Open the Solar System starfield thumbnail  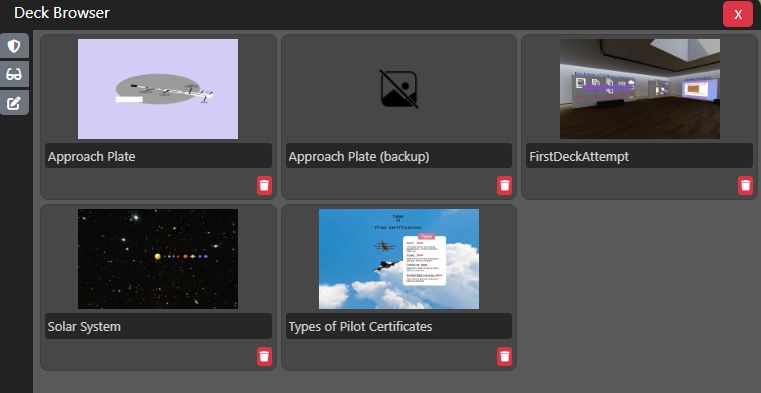(158, 259)
